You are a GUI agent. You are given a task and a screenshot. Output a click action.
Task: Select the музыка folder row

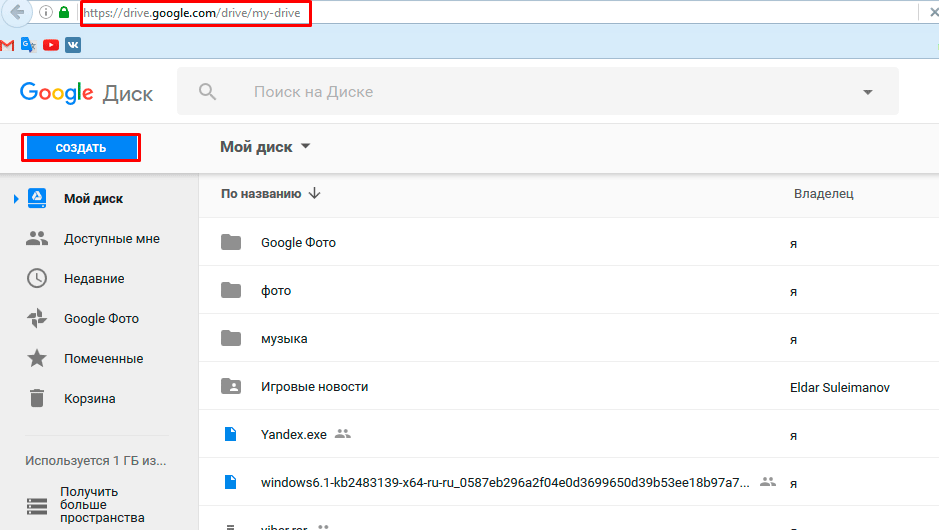284,339
